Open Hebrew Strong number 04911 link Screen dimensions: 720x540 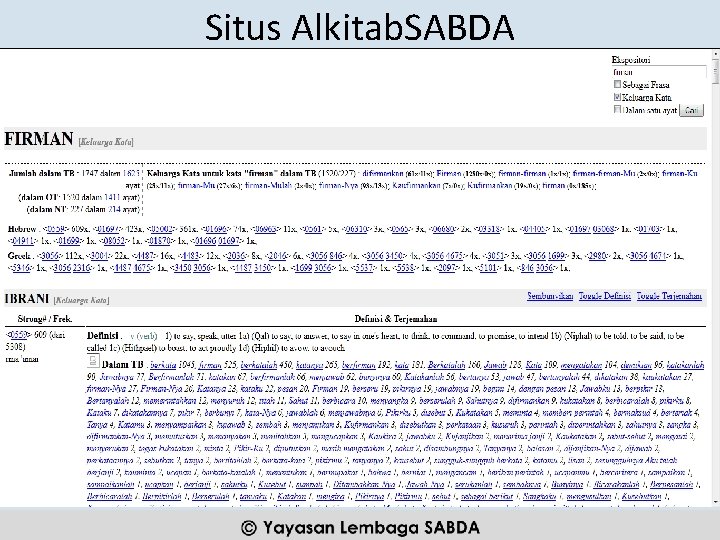click(x=22, y=241)
